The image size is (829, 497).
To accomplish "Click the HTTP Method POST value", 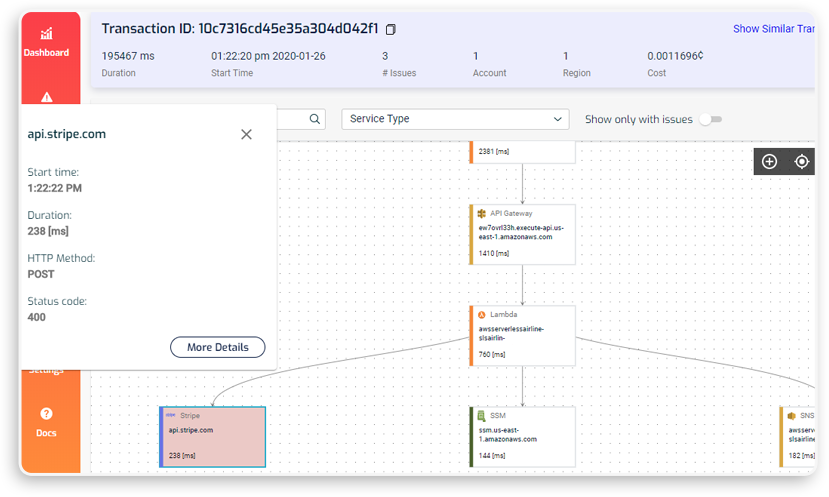I will [x=41, y=274].
